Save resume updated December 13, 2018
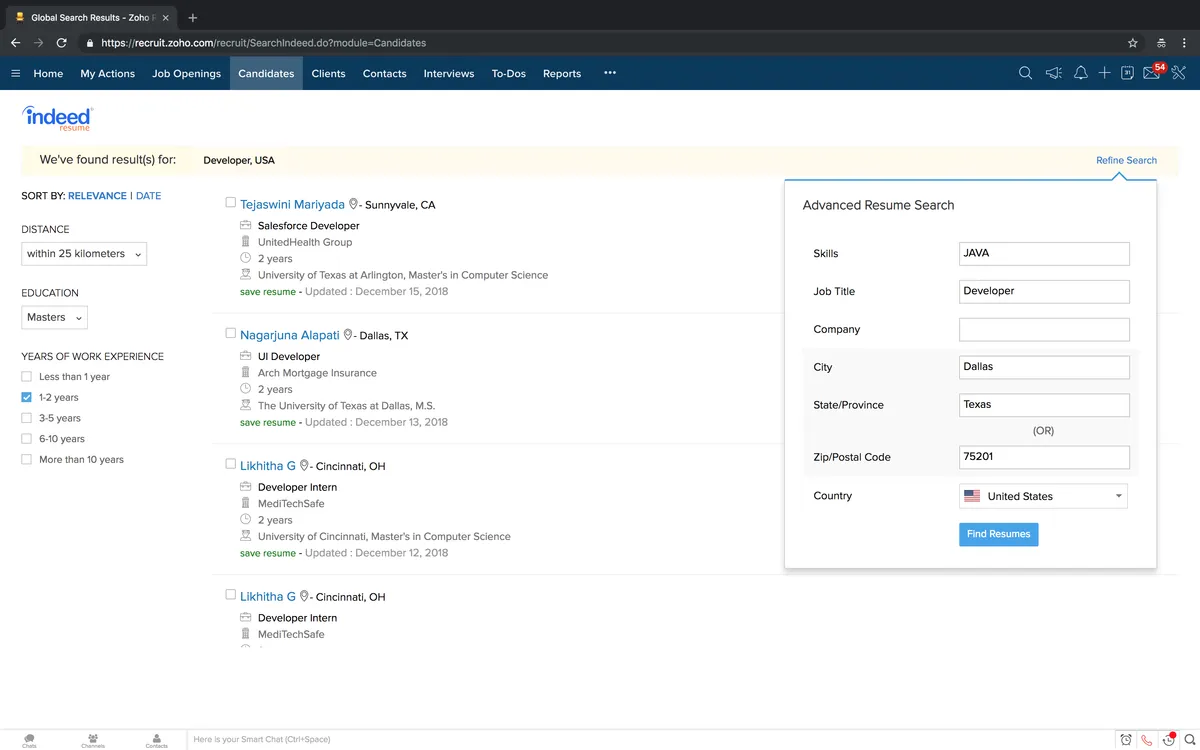 point(268,423)
